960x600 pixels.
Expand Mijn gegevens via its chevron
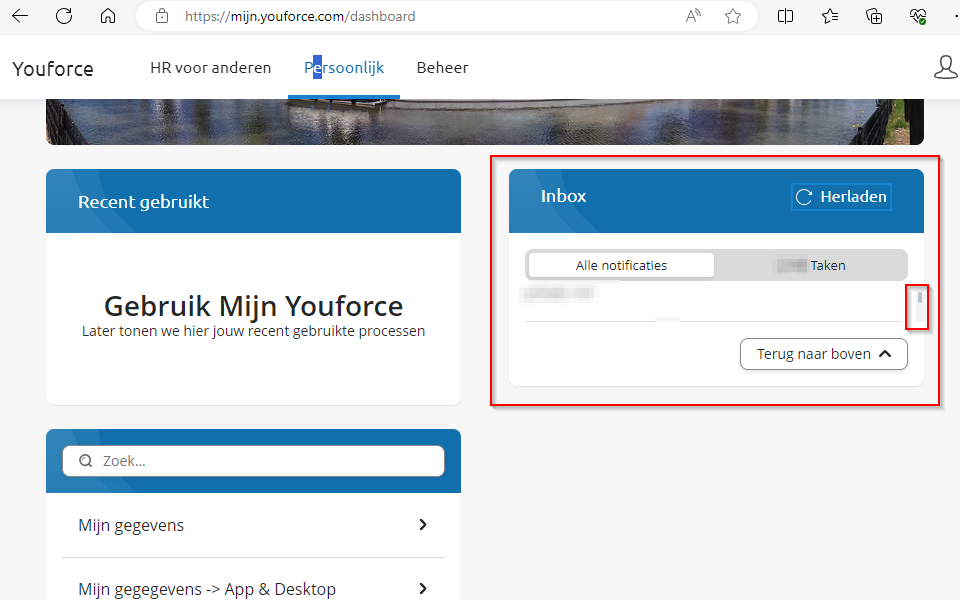pyautogui.click(x=423, y=524)
